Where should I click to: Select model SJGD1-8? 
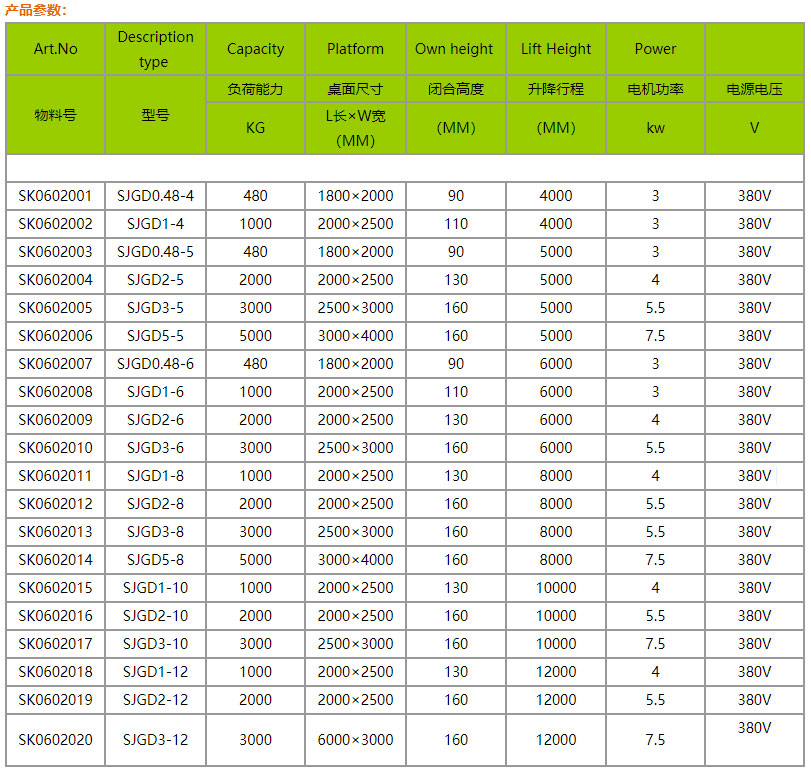tap(155, 475)
